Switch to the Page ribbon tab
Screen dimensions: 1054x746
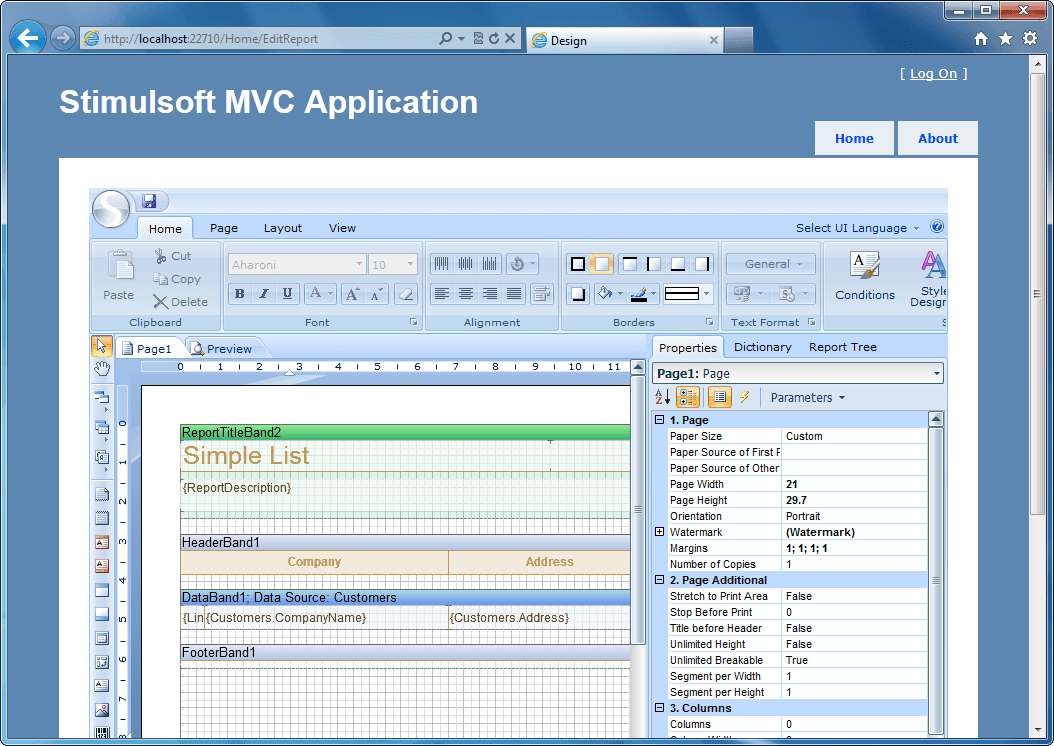[224, 228]
